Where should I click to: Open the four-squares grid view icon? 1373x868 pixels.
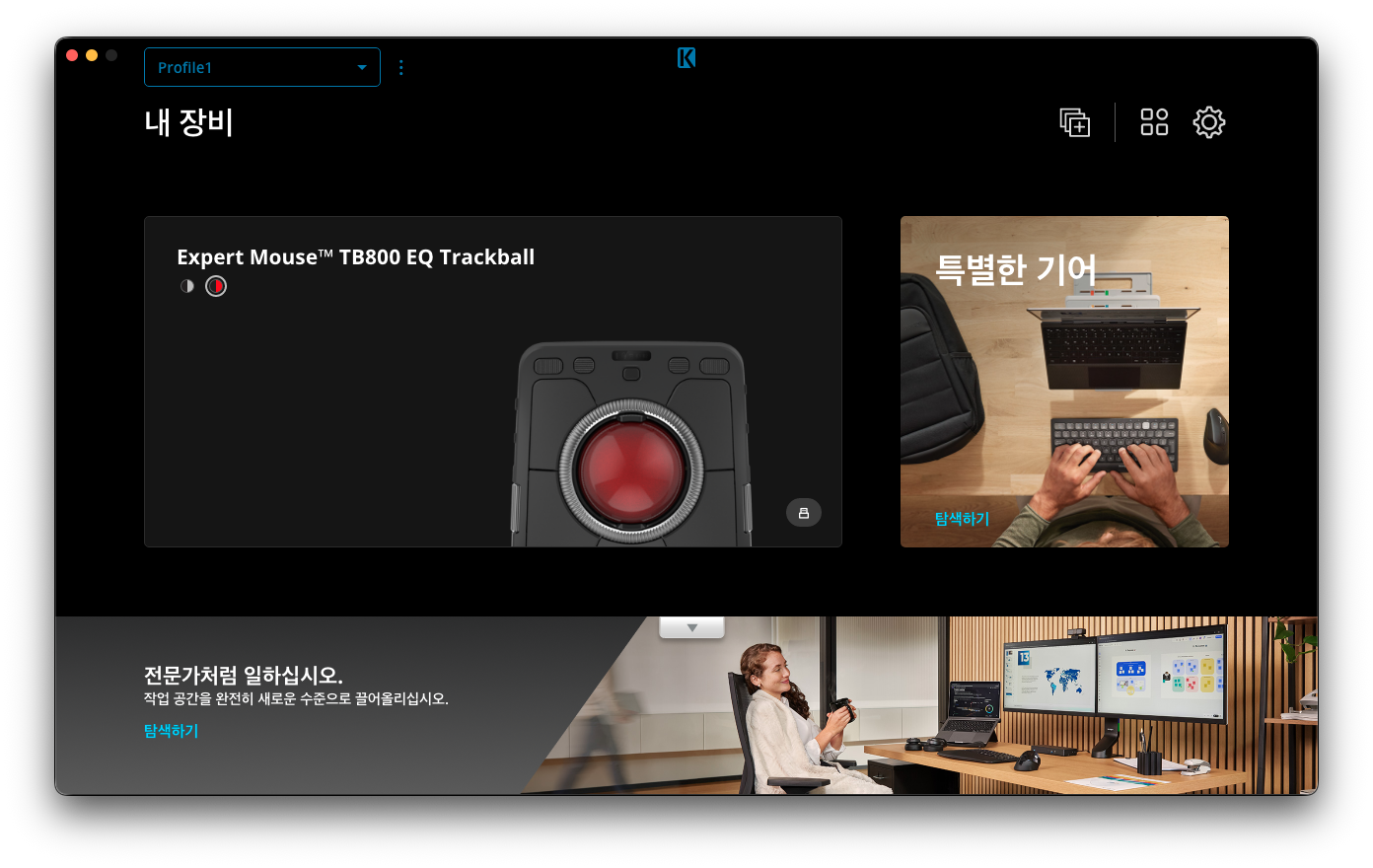tap(1154, 122)
